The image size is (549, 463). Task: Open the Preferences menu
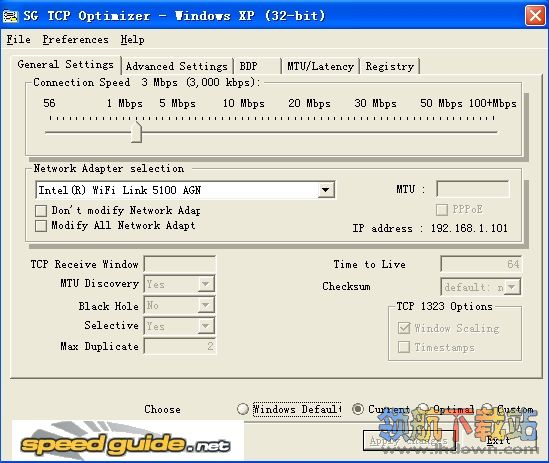(75, 40)
